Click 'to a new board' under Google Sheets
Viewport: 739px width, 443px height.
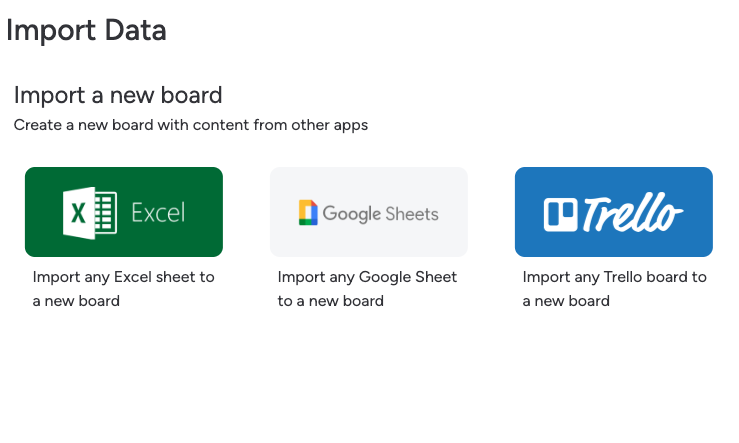pos(330,301)
